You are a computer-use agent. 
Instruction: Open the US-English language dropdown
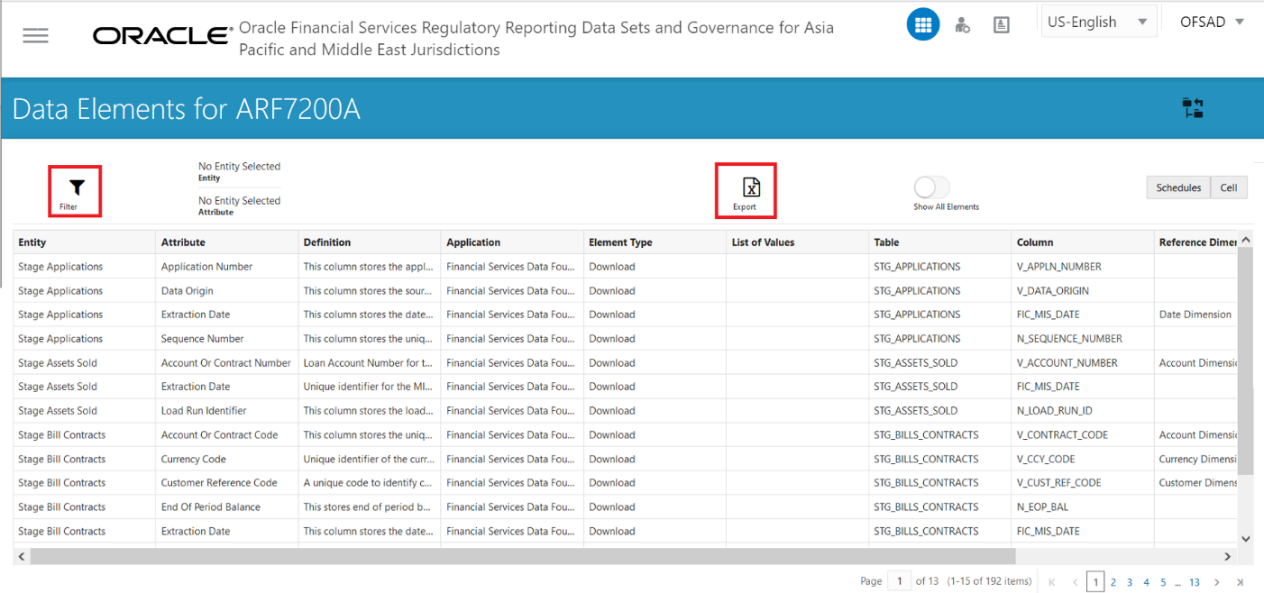(x=1097, y=22)
